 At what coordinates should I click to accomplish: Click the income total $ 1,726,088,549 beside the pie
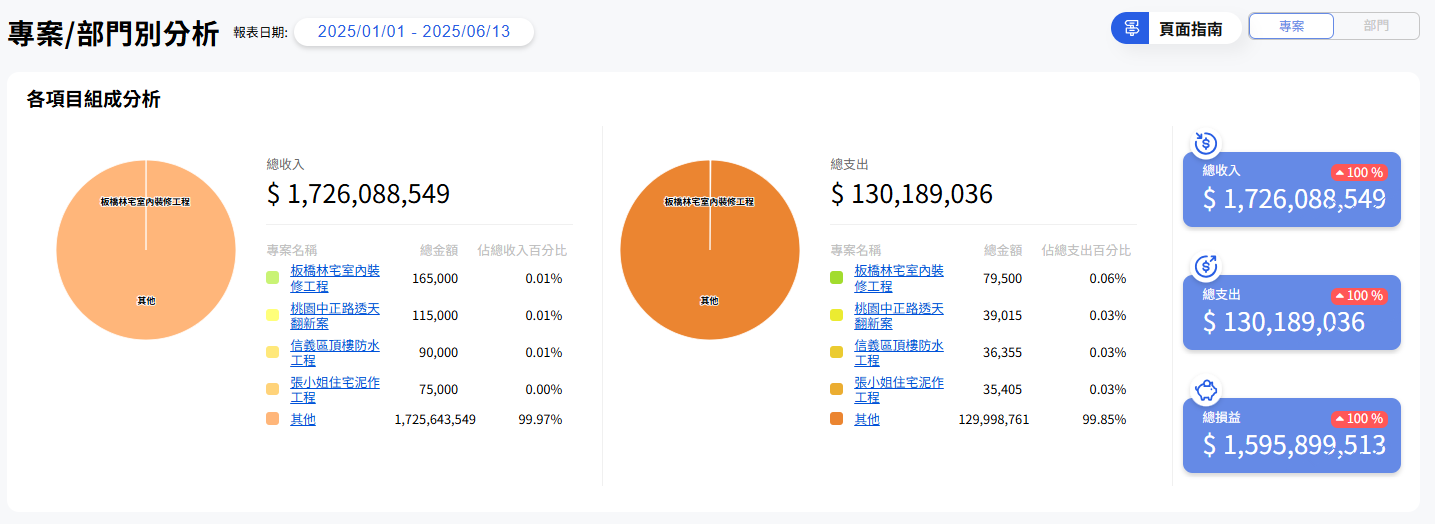[x=358, y=194]
